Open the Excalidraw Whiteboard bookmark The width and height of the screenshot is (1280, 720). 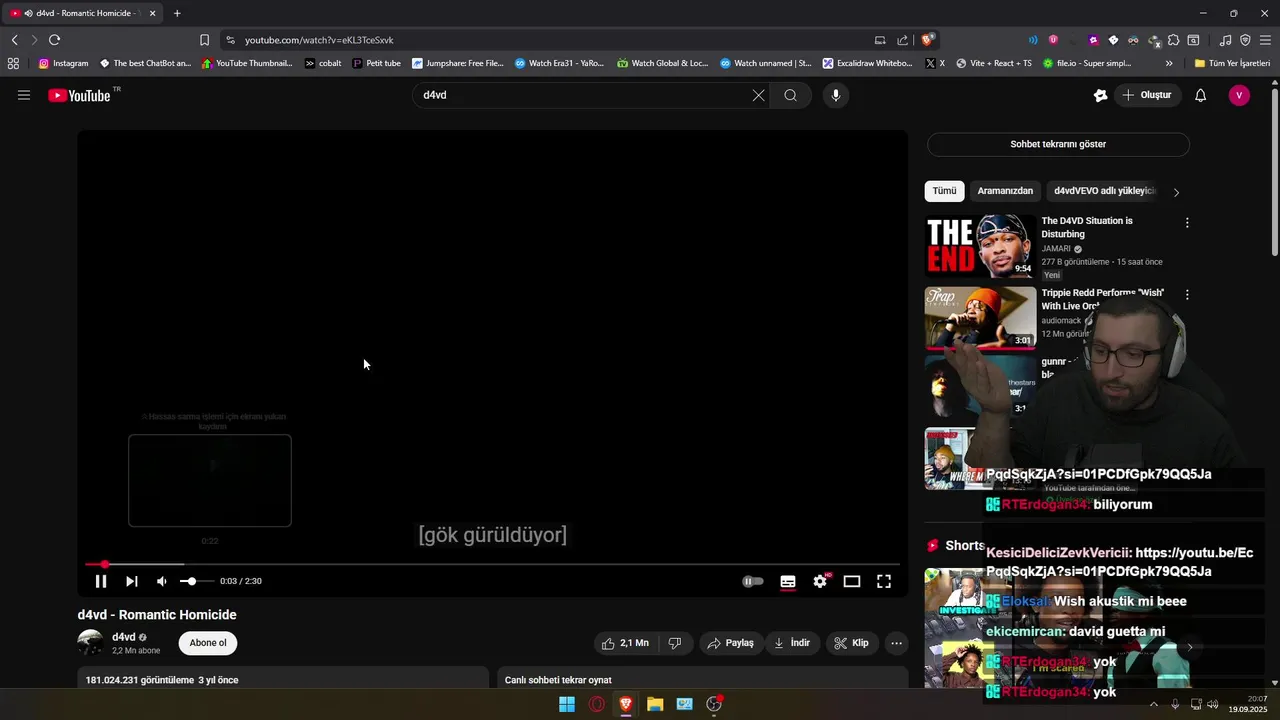(x=867, y=63)
